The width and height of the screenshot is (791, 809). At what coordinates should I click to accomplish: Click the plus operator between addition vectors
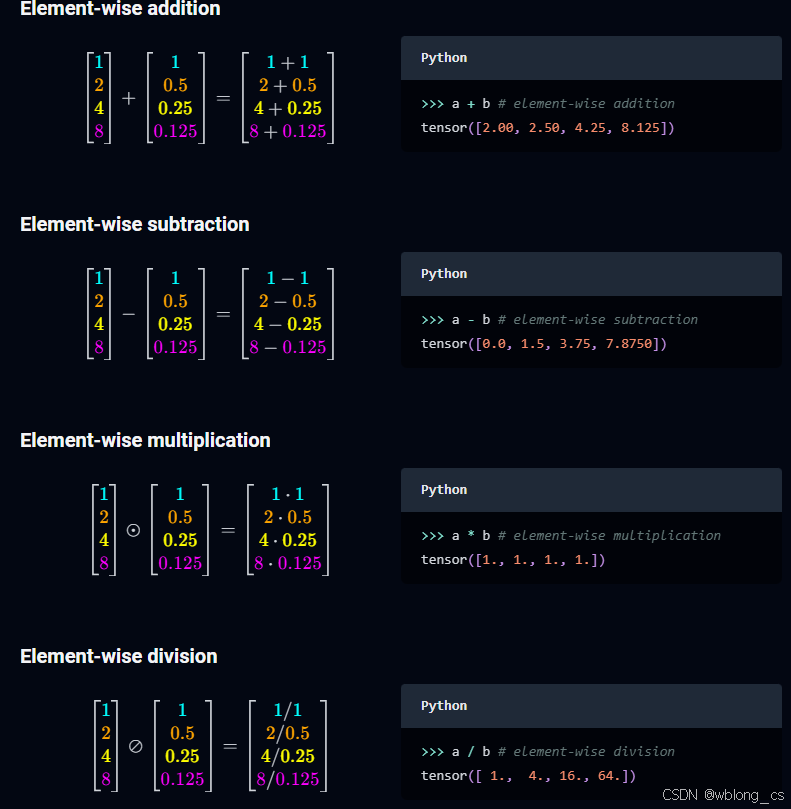(x=128, y=98)
